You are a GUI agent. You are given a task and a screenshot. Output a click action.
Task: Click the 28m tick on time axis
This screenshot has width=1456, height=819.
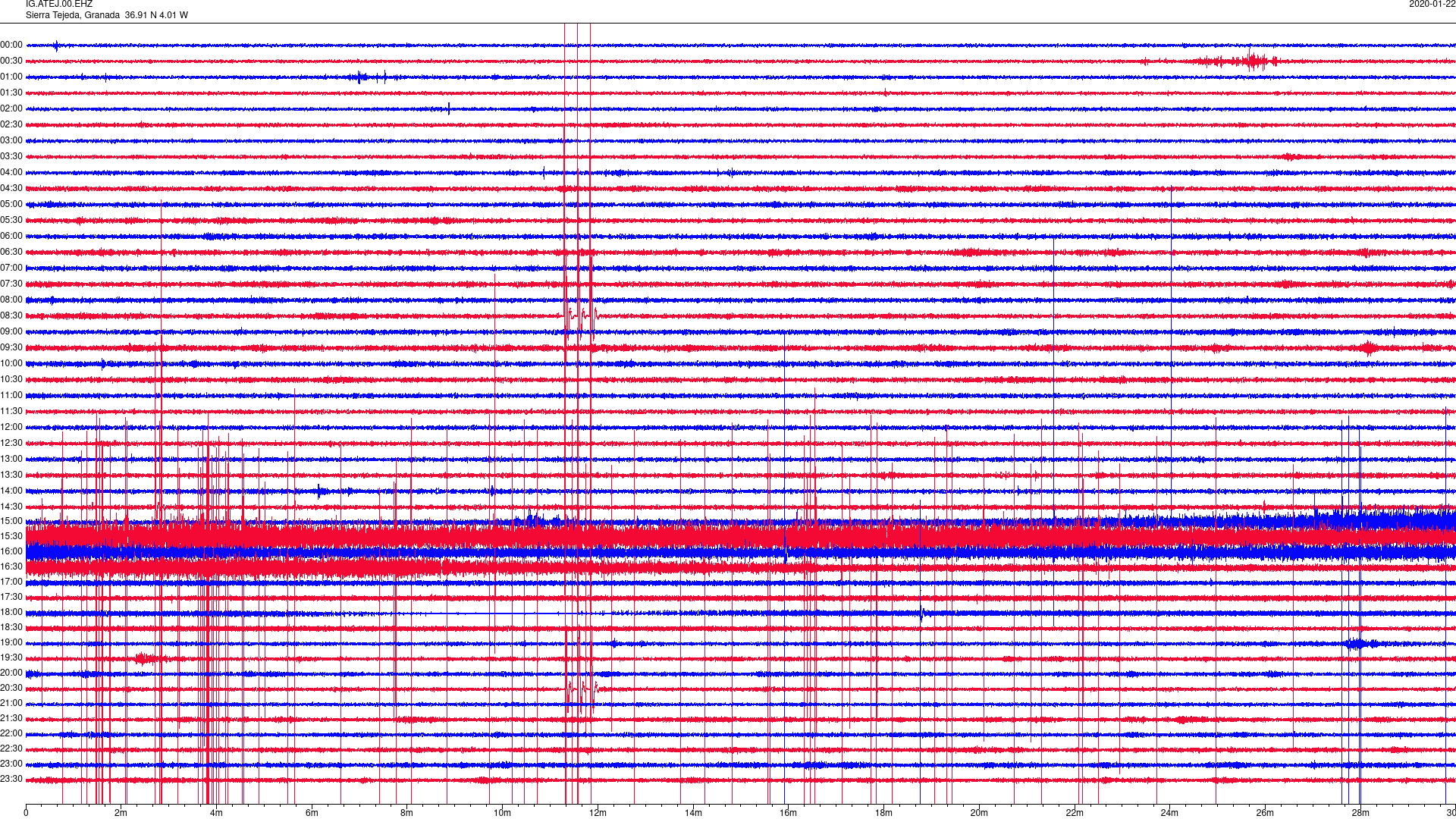pyautogui.click(x=1360, y=813)
